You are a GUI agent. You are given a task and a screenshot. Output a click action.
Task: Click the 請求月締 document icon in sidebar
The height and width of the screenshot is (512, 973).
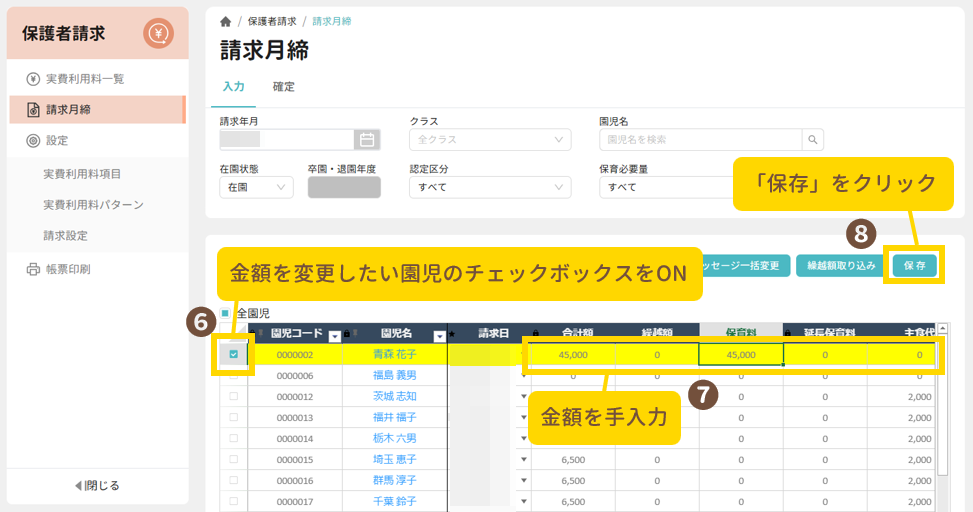pyautogui.click(x=33, y=109)
